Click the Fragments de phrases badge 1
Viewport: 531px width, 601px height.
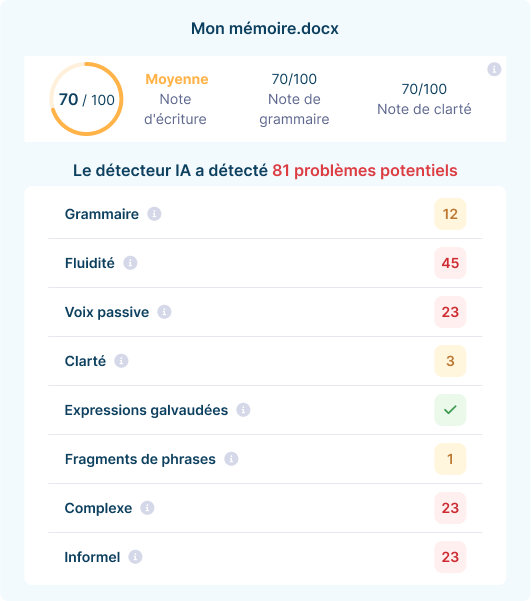(450, 459)
